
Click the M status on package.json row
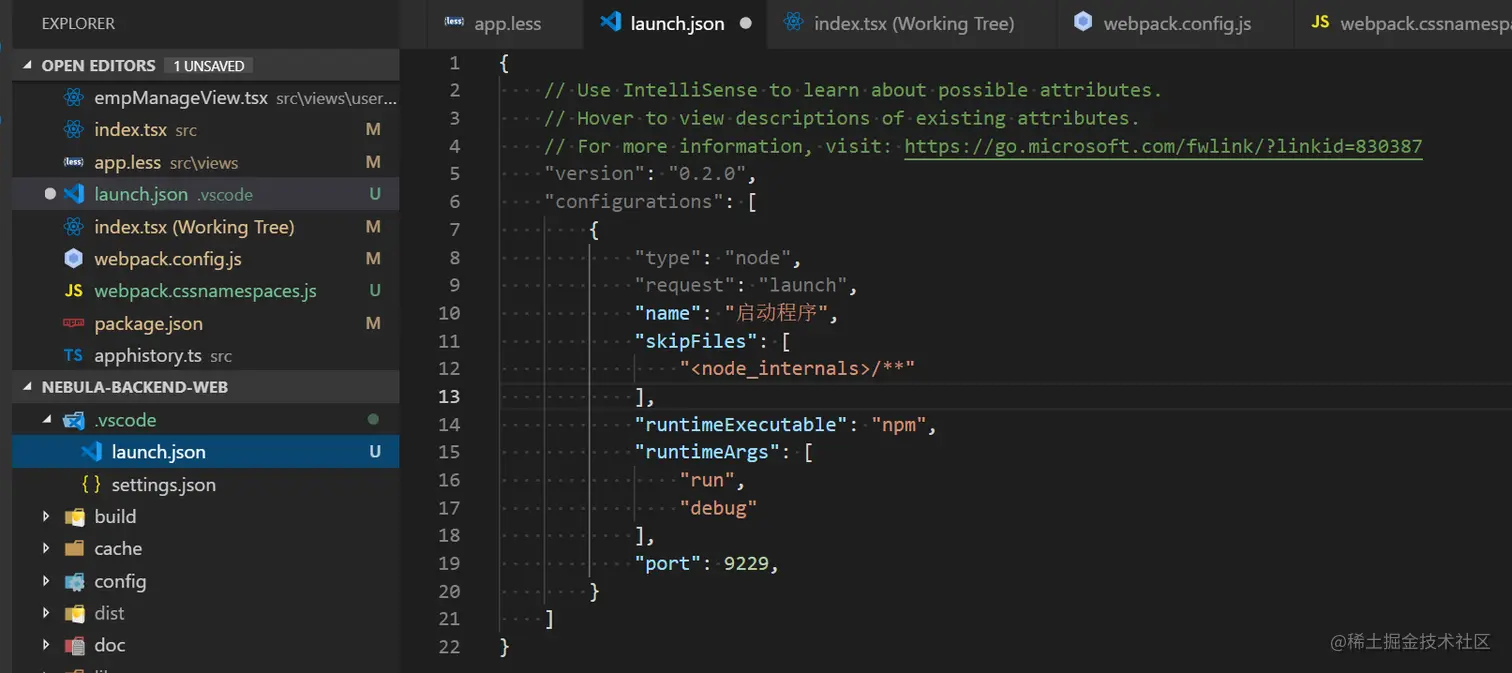point(373,323)
